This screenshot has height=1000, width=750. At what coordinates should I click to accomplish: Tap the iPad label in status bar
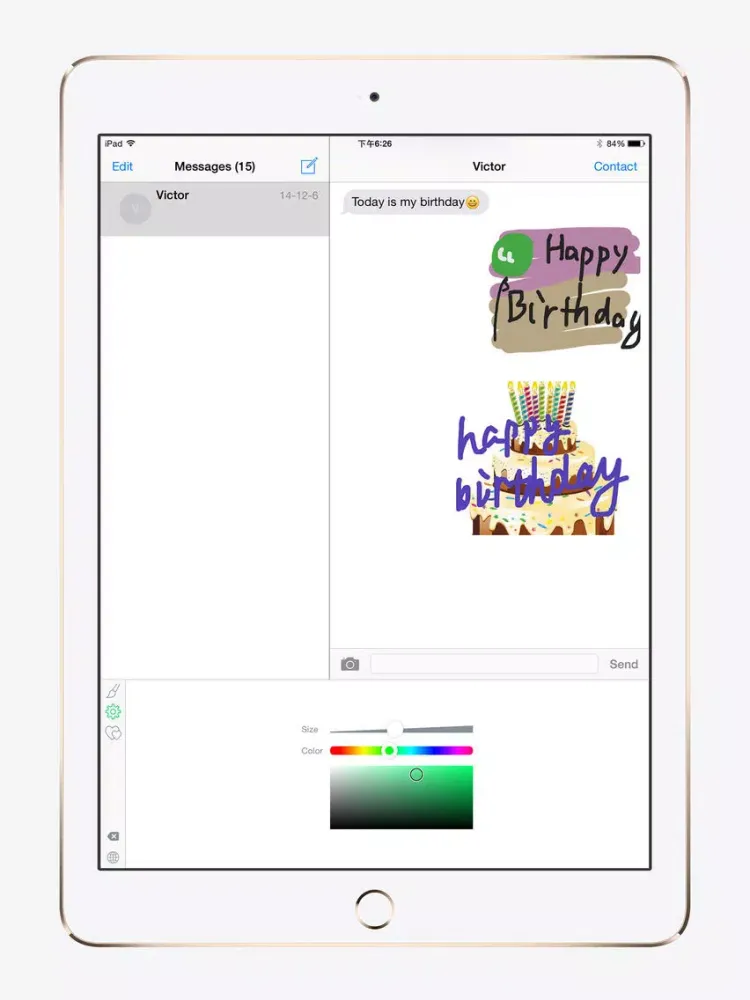[114, 143]
